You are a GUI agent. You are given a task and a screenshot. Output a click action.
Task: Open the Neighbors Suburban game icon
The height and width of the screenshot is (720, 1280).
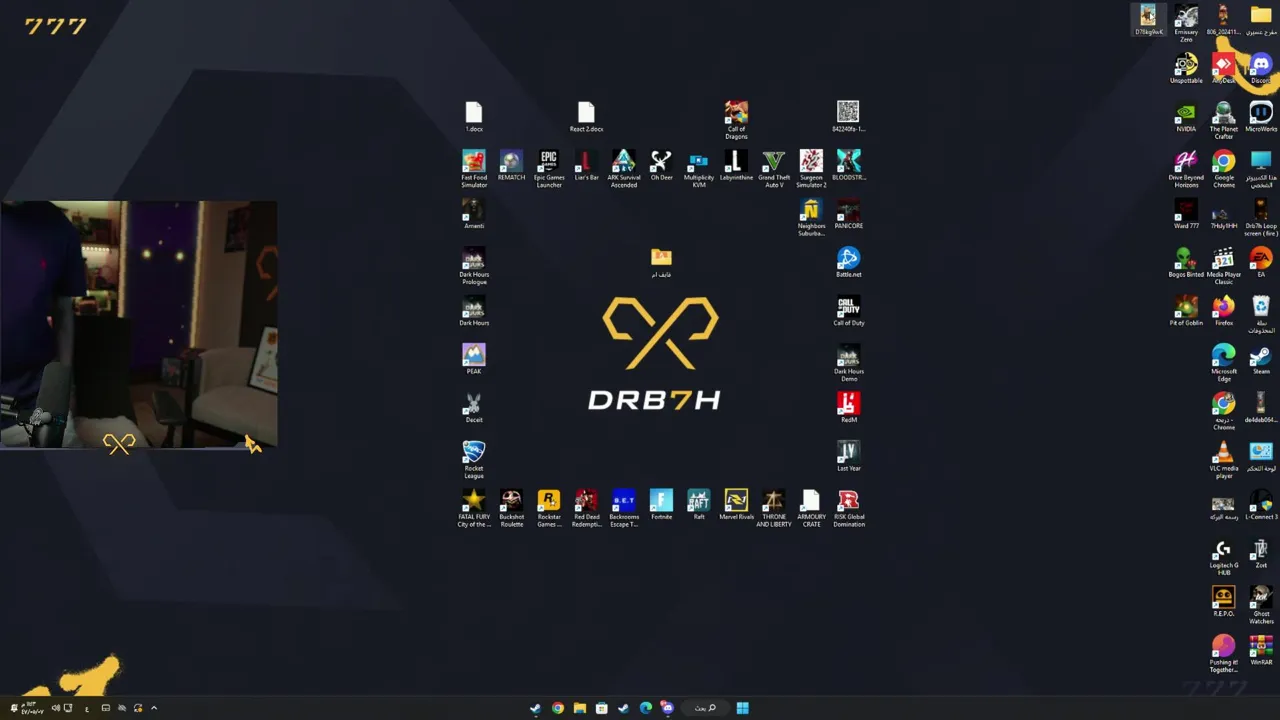pyautogui.click(x=811, y=217)
